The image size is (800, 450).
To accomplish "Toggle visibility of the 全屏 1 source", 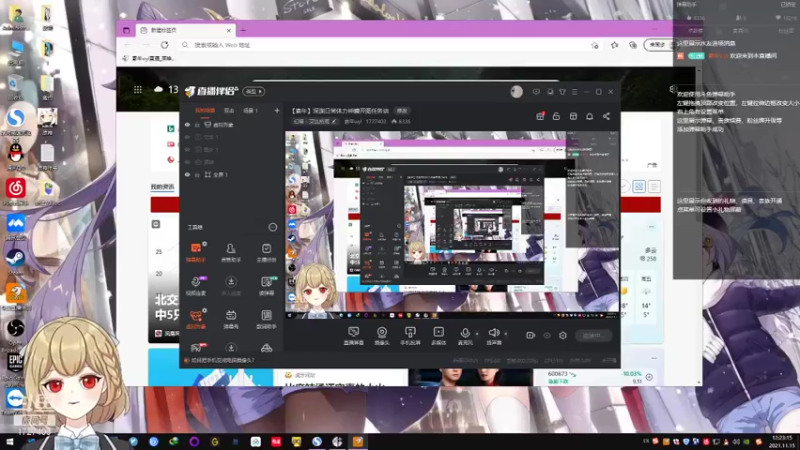I will click(x=187, y=174).
